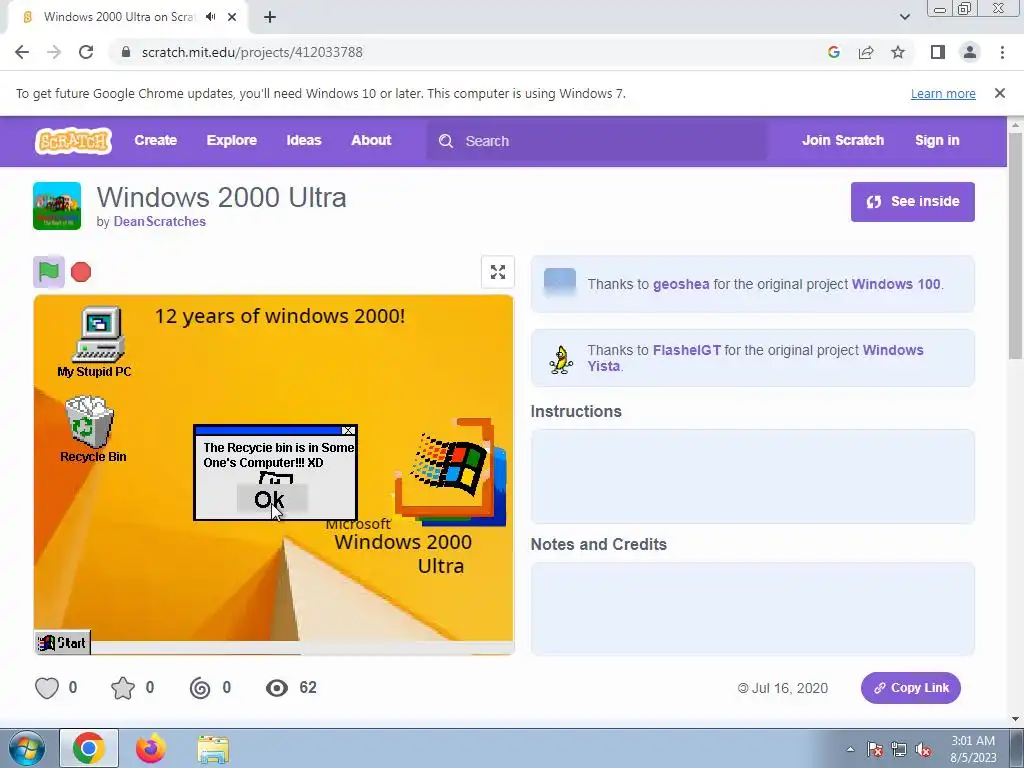The width and height of the screenshot is (1024, 768).
Task: Click the project thumbnail beside the title
Action: 57,206
